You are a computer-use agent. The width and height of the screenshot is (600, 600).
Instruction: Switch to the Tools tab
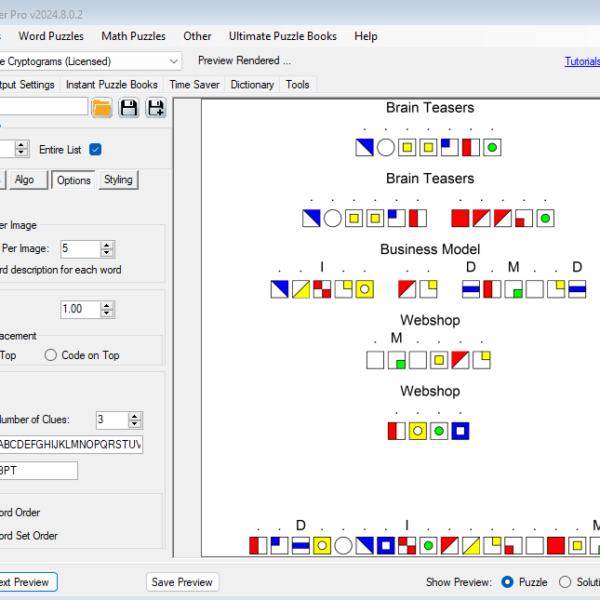tap(297, 85)
